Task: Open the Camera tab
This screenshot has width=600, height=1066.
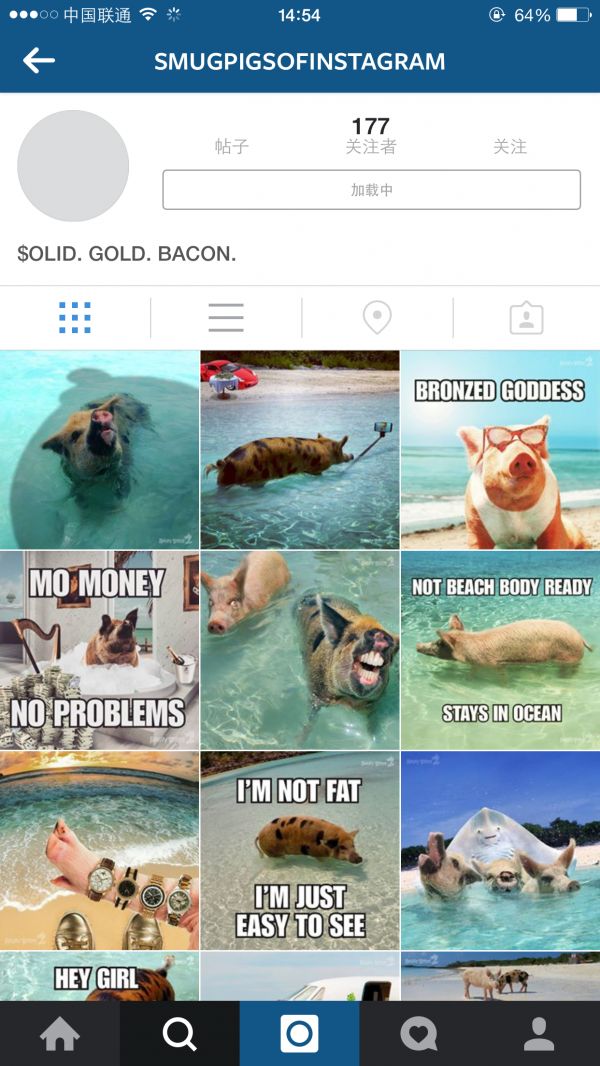Action: coord(300,1033)
